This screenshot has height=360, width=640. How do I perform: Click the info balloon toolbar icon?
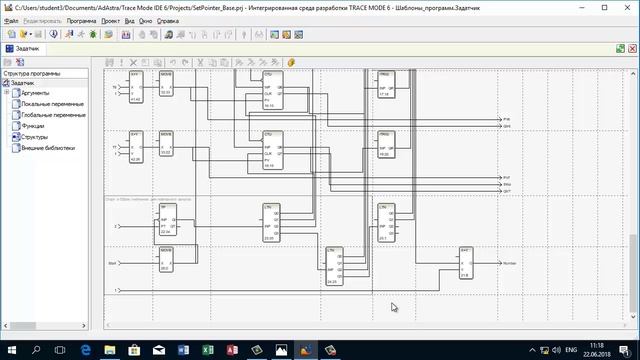[53, 35]
